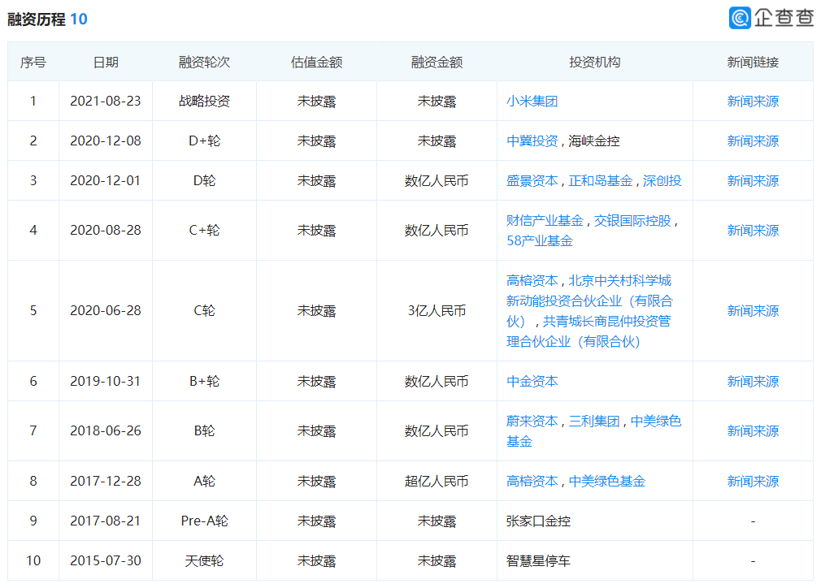Open 新闻来源 link for C+轮 row
The height and width of the screenshot is (588, 820).
[753, 230]
